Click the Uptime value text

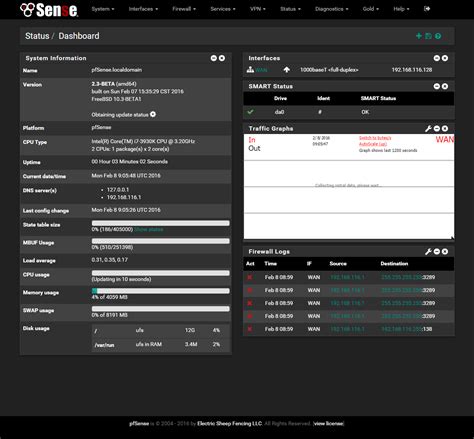(x=130, y=162)
